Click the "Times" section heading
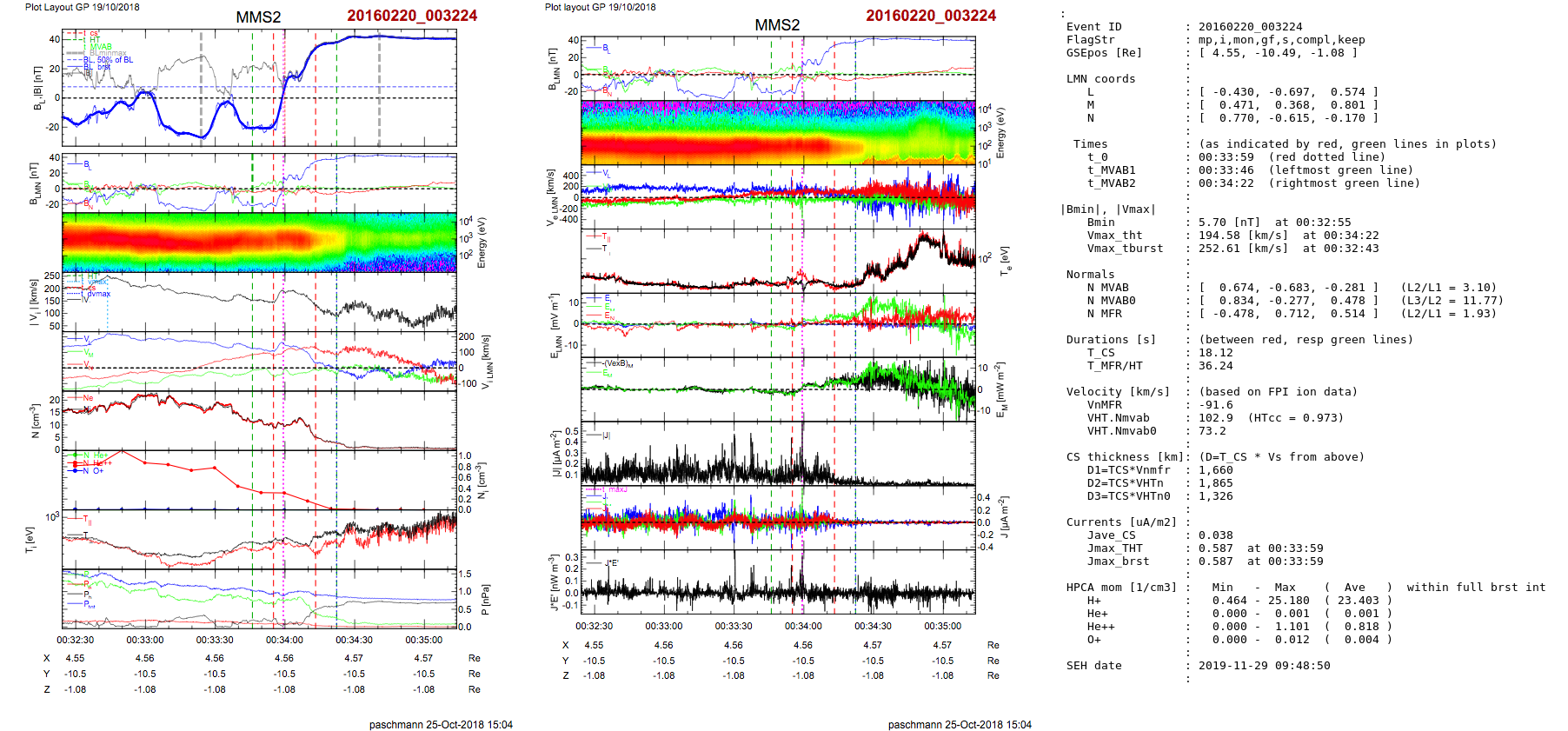The width and height of the screenshot is (1568, 731). [1090, 144]
